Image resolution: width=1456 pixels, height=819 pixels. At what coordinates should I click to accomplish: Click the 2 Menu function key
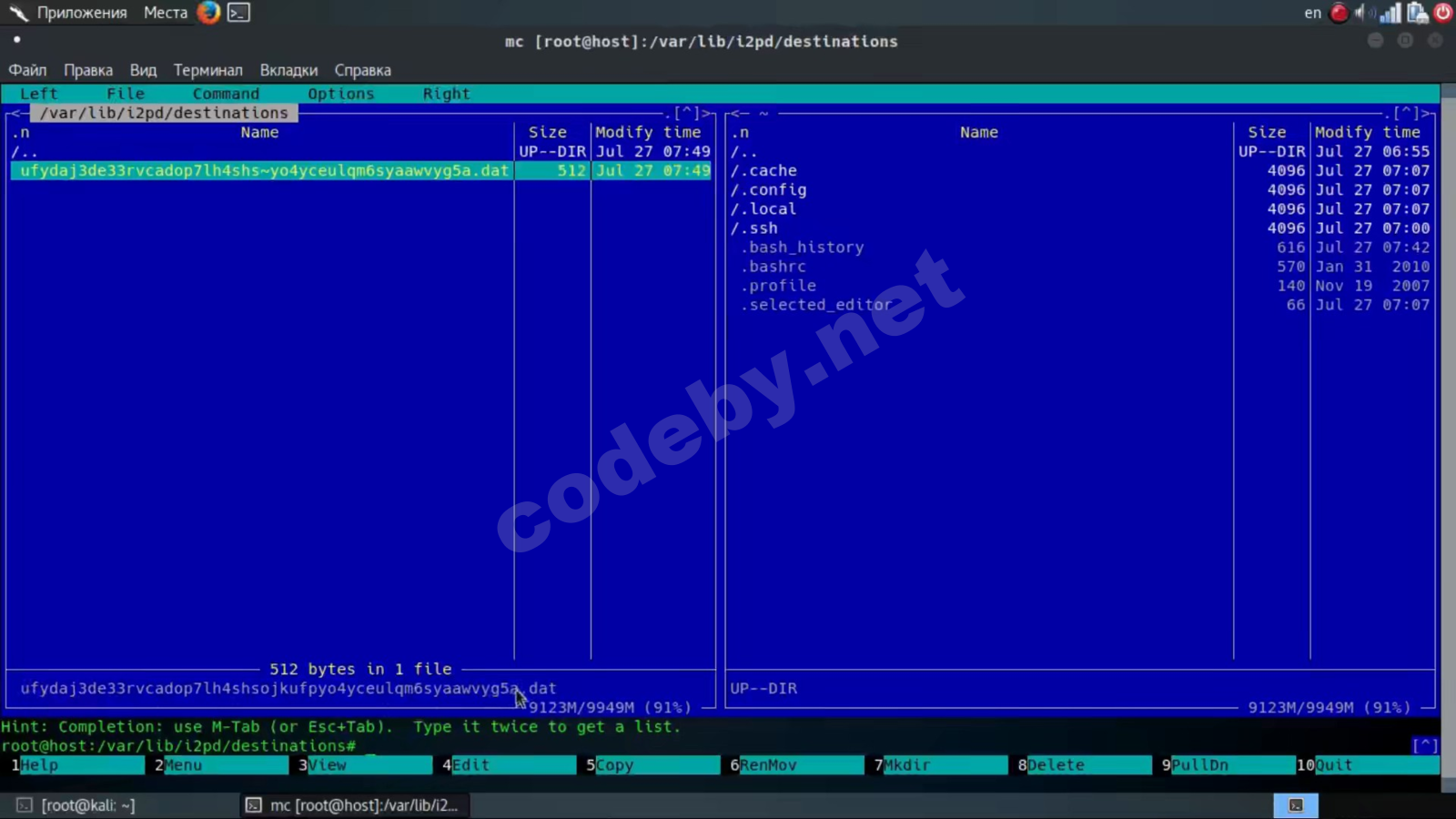pyautogui.click(x=221, y=765)
